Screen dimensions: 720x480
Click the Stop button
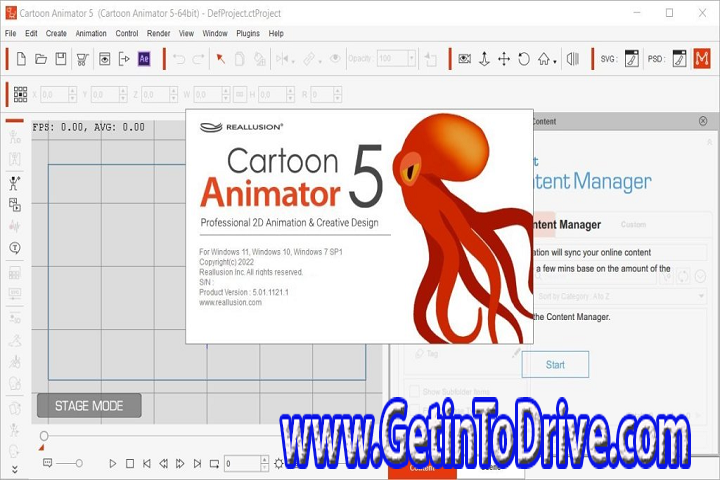point(130,463)
